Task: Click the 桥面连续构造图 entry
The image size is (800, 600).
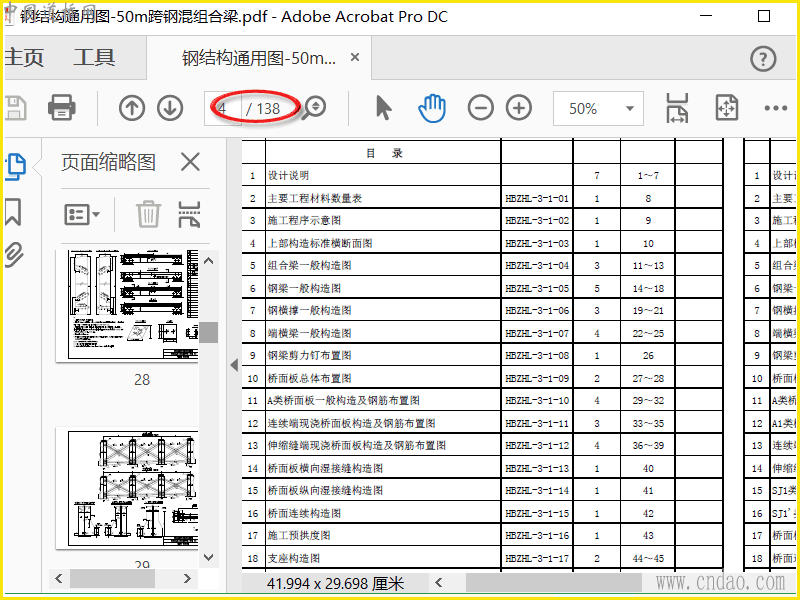Action: [x=304, y=513]
